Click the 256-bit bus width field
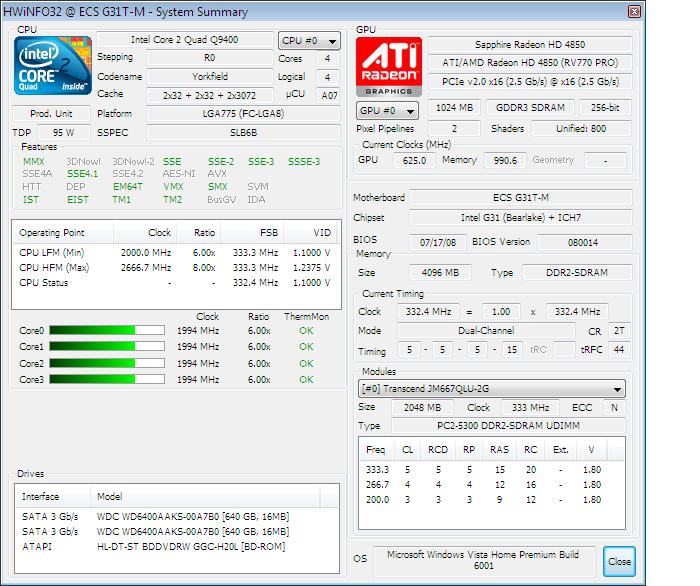Screen dimensions: 700x586 point(605,108)
